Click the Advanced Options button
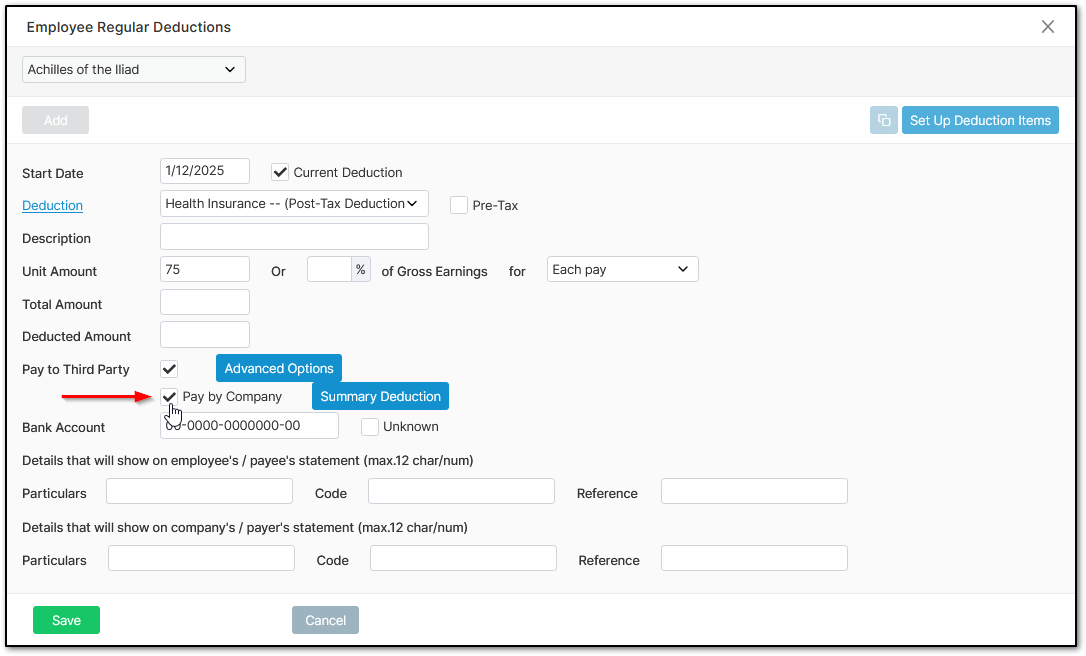The image size is (1086, 656). click(x=279, y=369)
